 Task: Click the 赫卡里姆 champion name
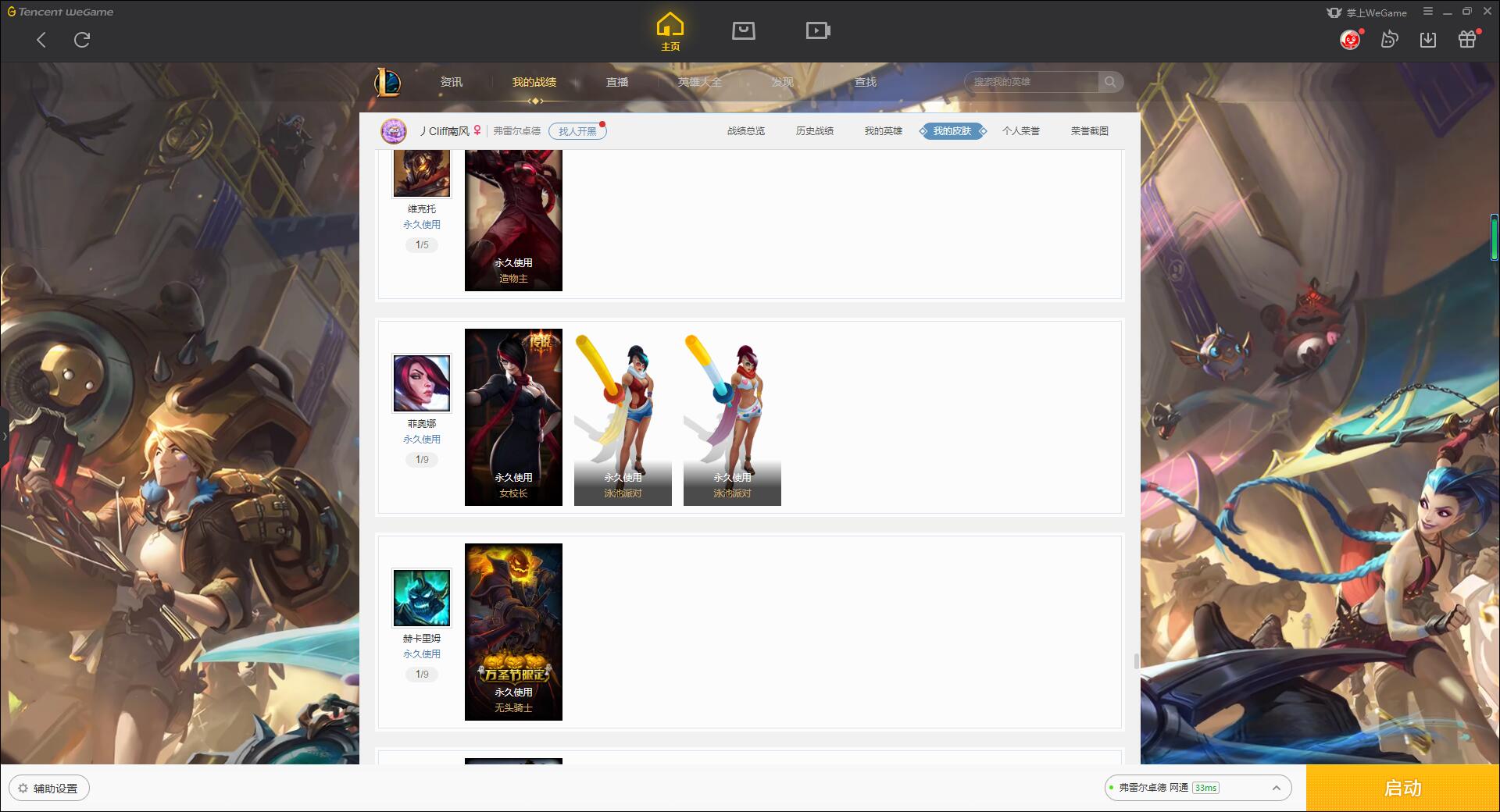pos(422,639)
